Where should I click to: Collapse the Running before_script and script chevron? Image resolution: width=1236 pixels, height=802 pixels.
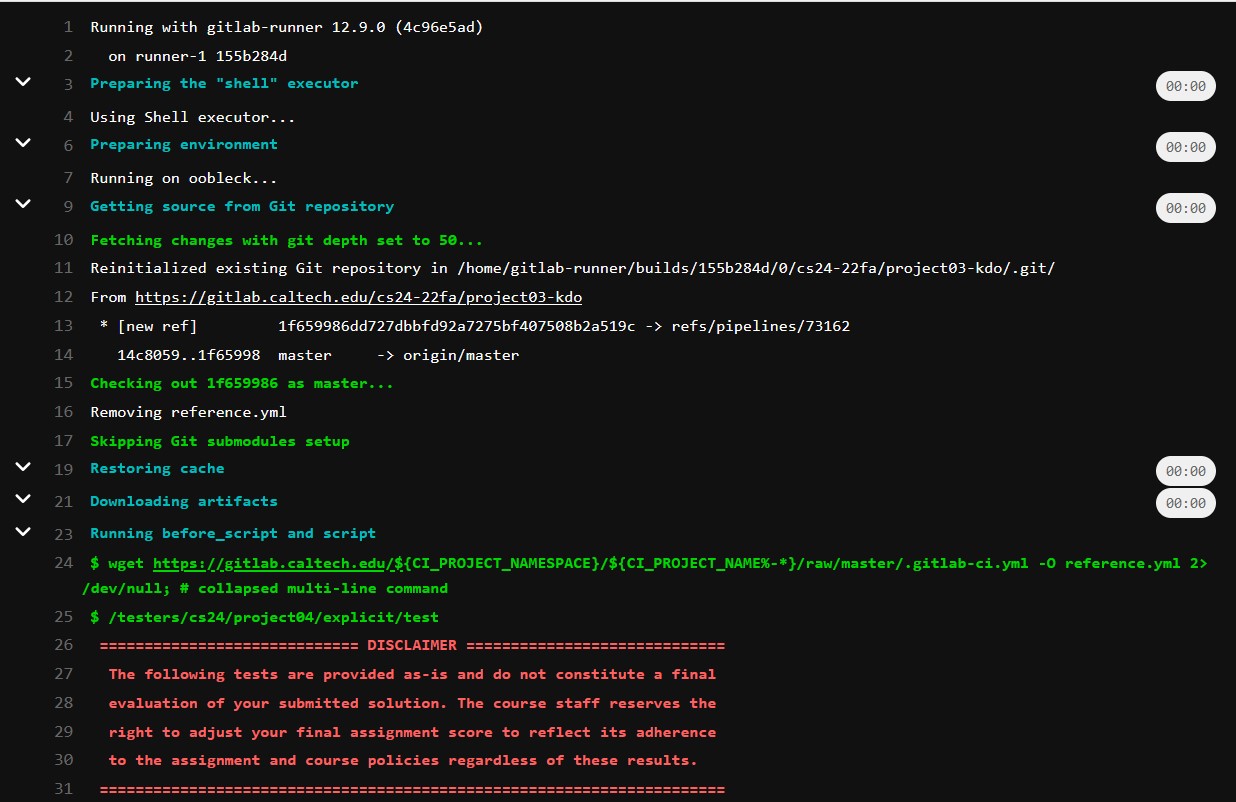(x=23, y=532)
